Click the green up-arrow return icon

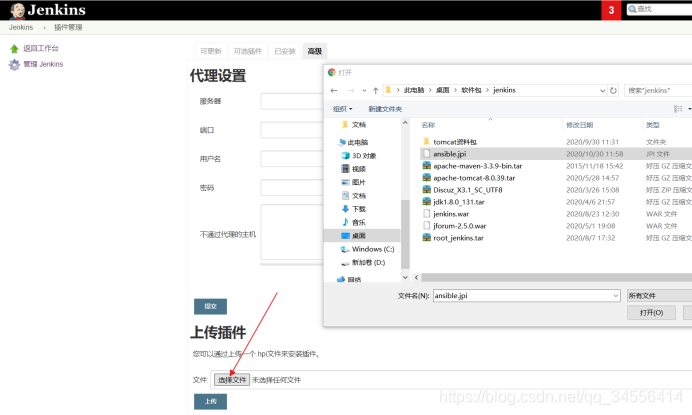[x=14, y=49]
